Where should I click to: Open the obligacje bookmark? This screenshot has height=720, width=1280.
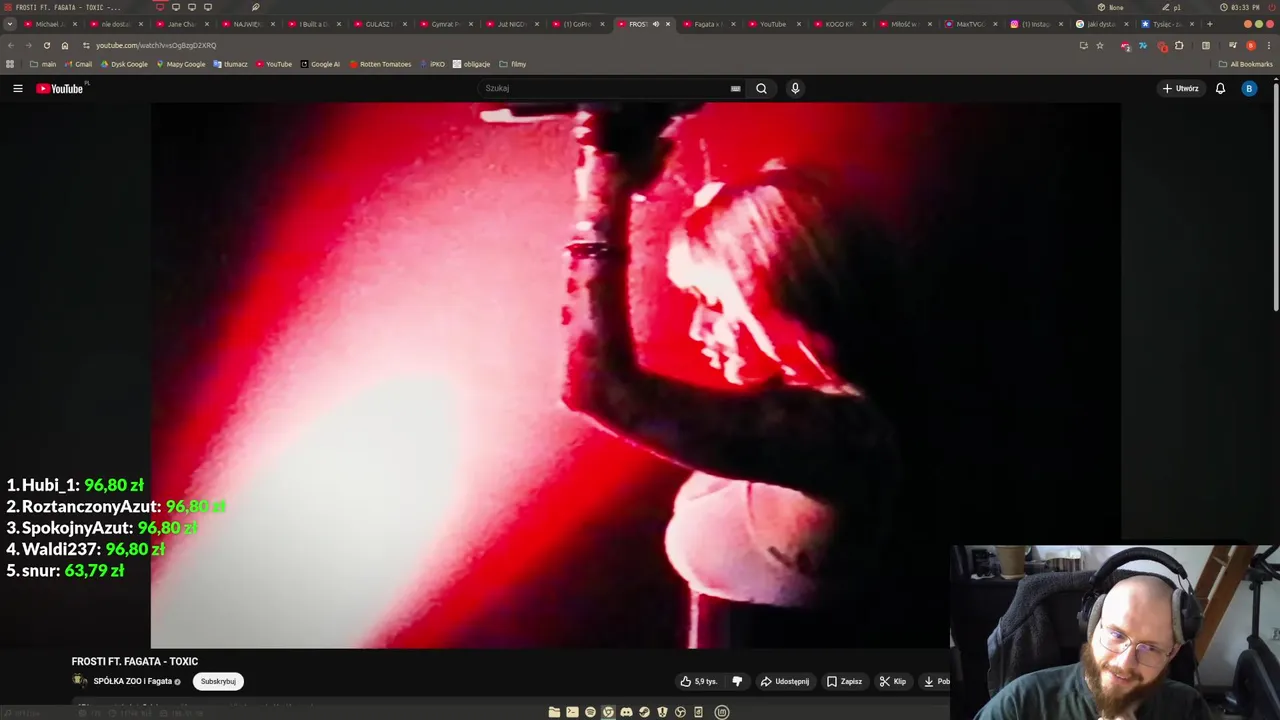(x=471, y=64)
